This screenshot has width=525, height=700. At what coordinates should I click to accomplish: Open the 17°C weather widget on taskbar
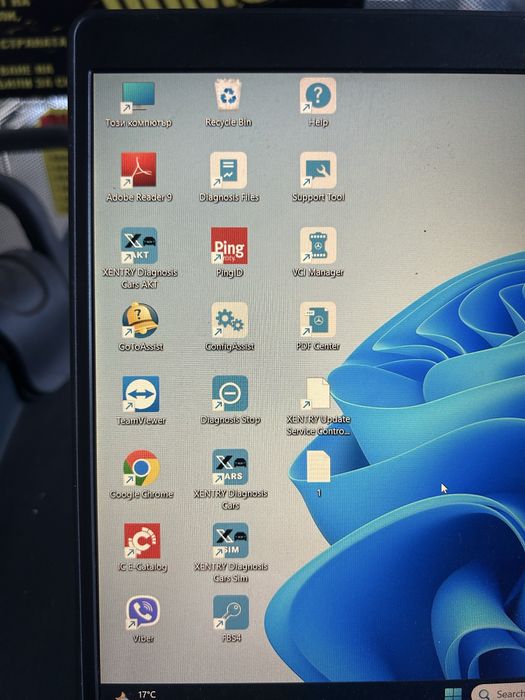point(136,694)
